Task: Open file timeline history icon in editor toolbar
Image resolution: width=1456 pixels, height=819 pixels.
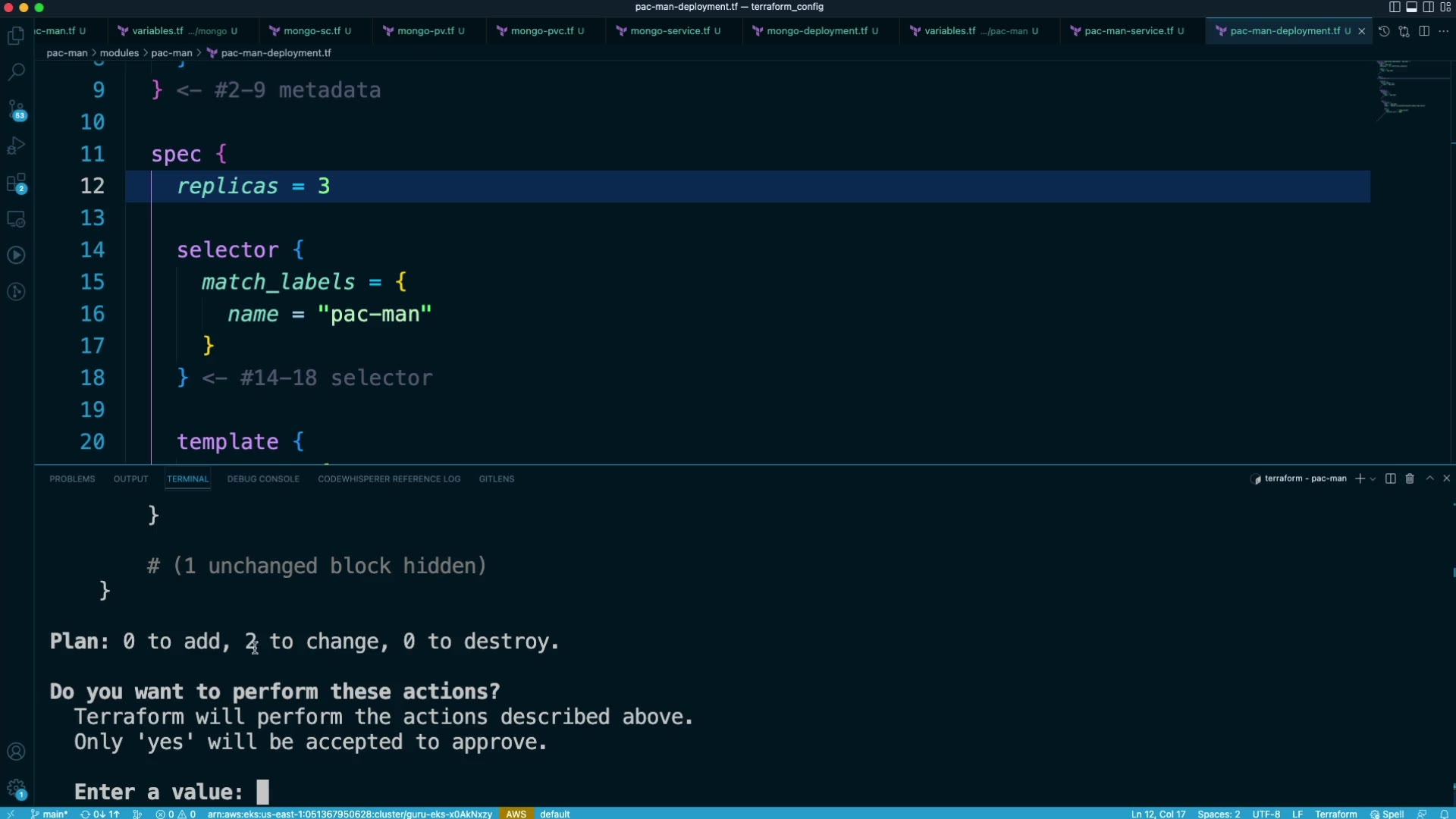Action: 1384,31
